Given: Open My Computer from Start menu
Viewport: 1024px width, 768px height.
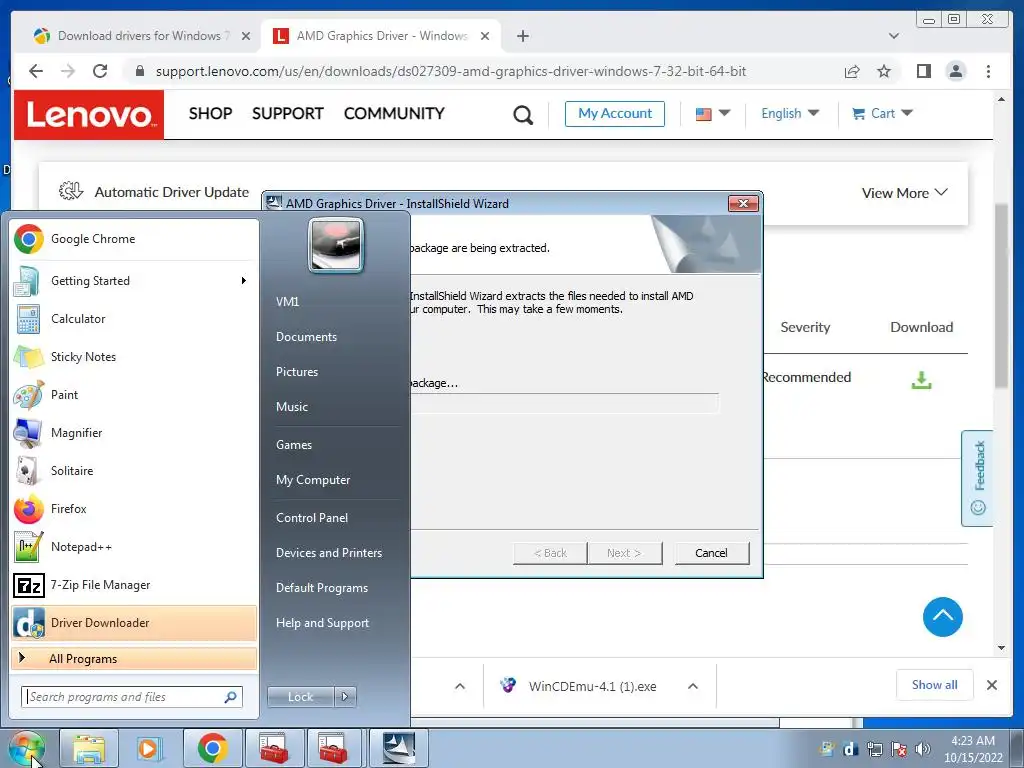Looking at the screenshot, I should click(x=313, y=480).
